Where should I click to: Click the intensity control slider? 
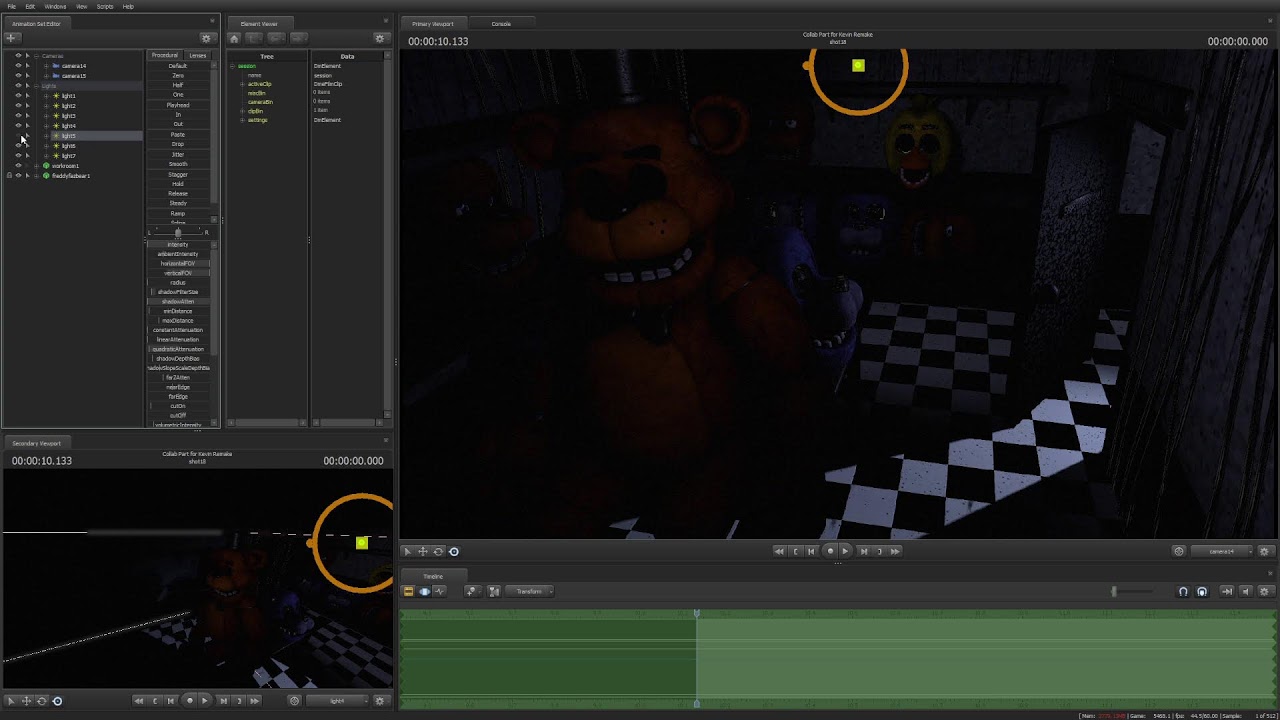178,244
